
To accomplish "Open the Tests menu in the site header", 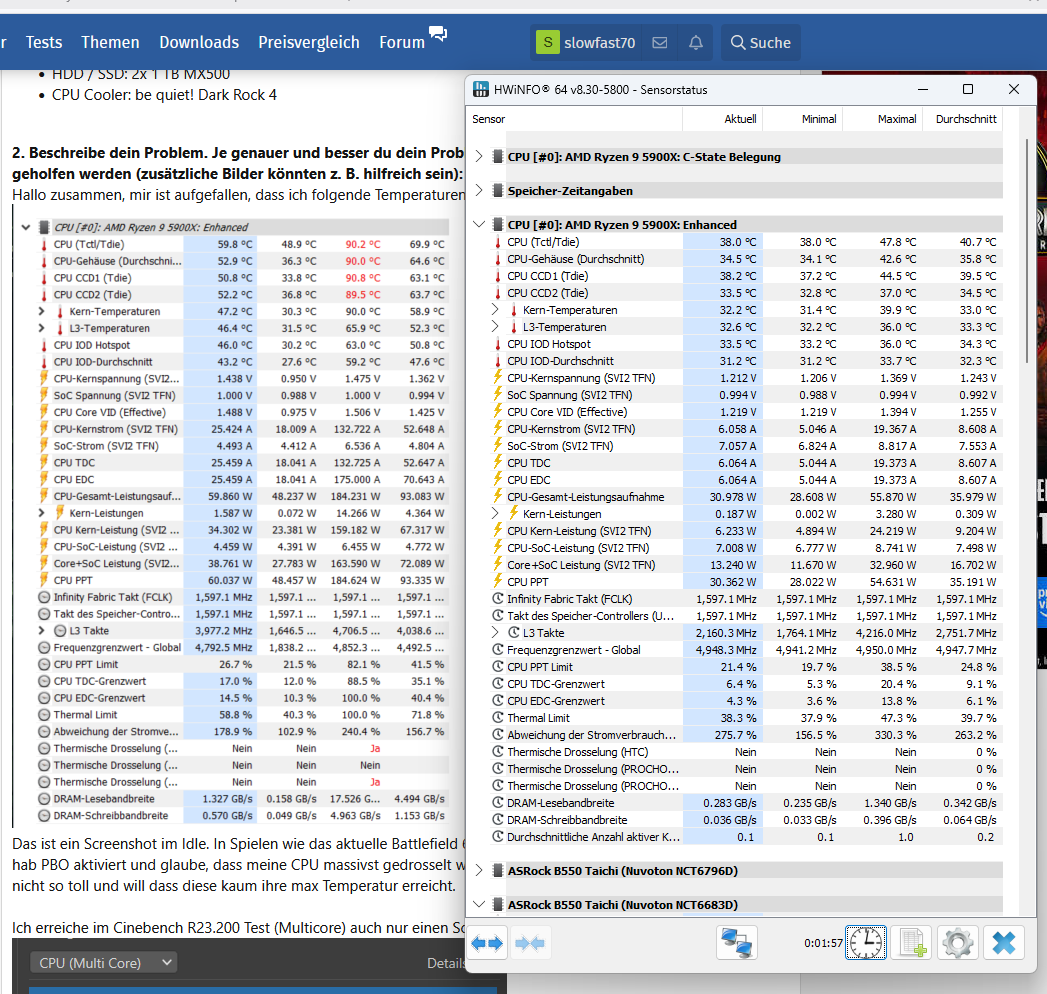I will (x=44, y=43).
